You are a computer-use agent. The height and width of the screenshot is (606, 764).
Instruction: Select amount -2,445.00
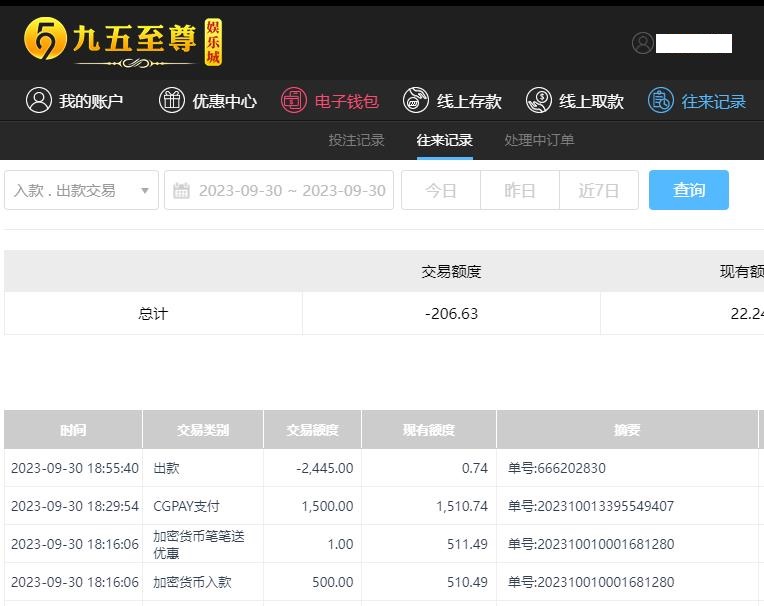[325, 468]
